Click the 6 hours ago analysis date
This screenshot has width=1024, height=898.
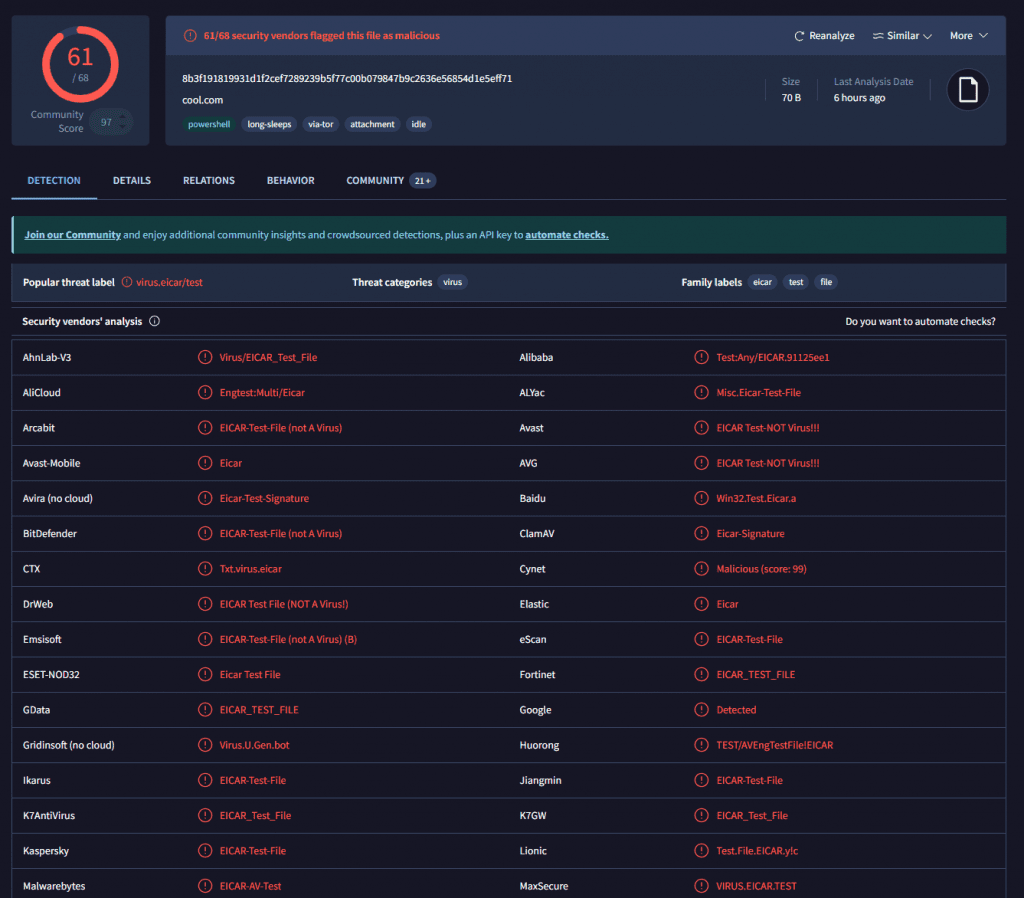[x=859, y=98]
